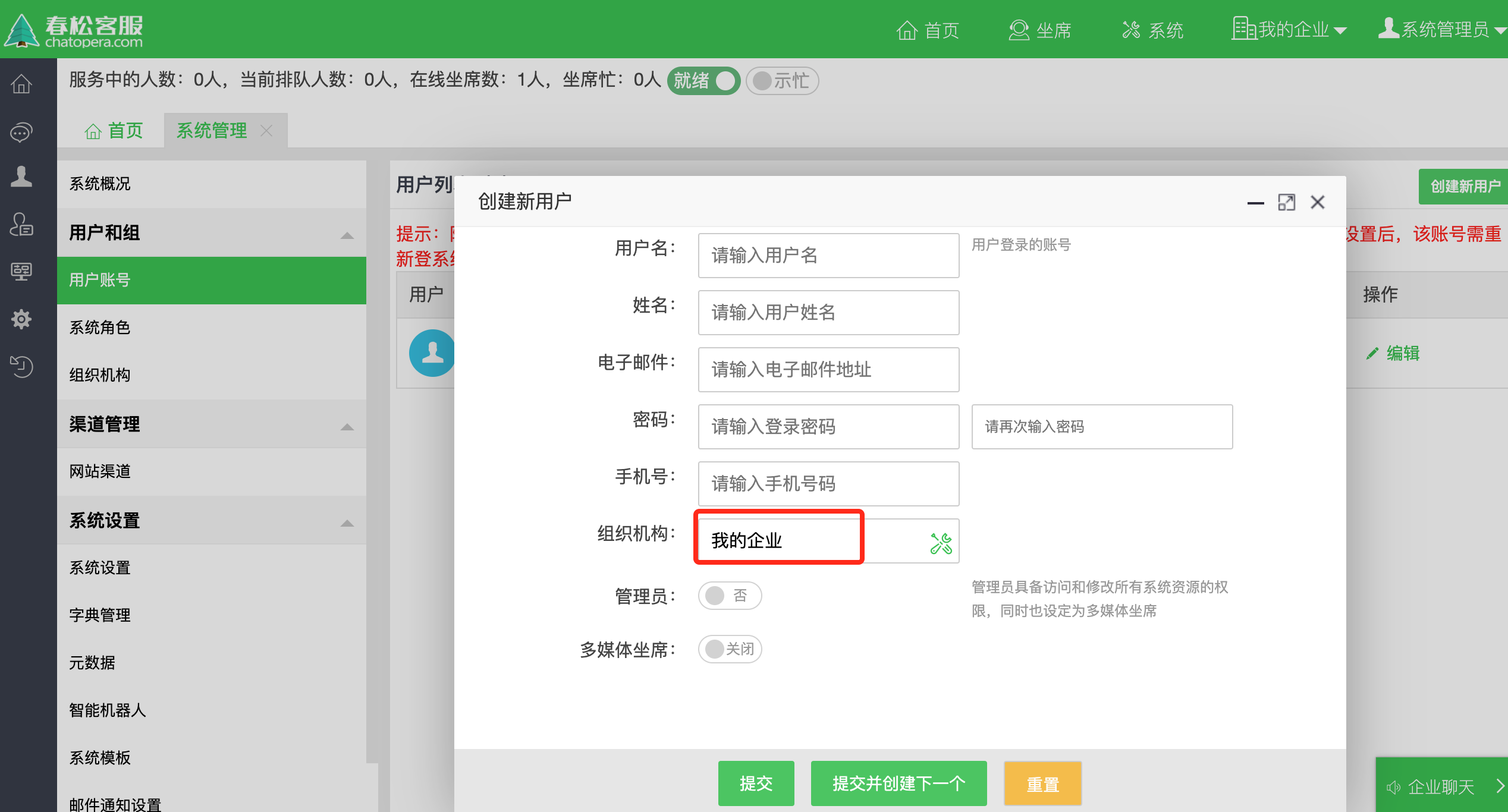1508x812 pixels.
Task: Go to 首页 in the top navigation
Action: pos(928,30)
